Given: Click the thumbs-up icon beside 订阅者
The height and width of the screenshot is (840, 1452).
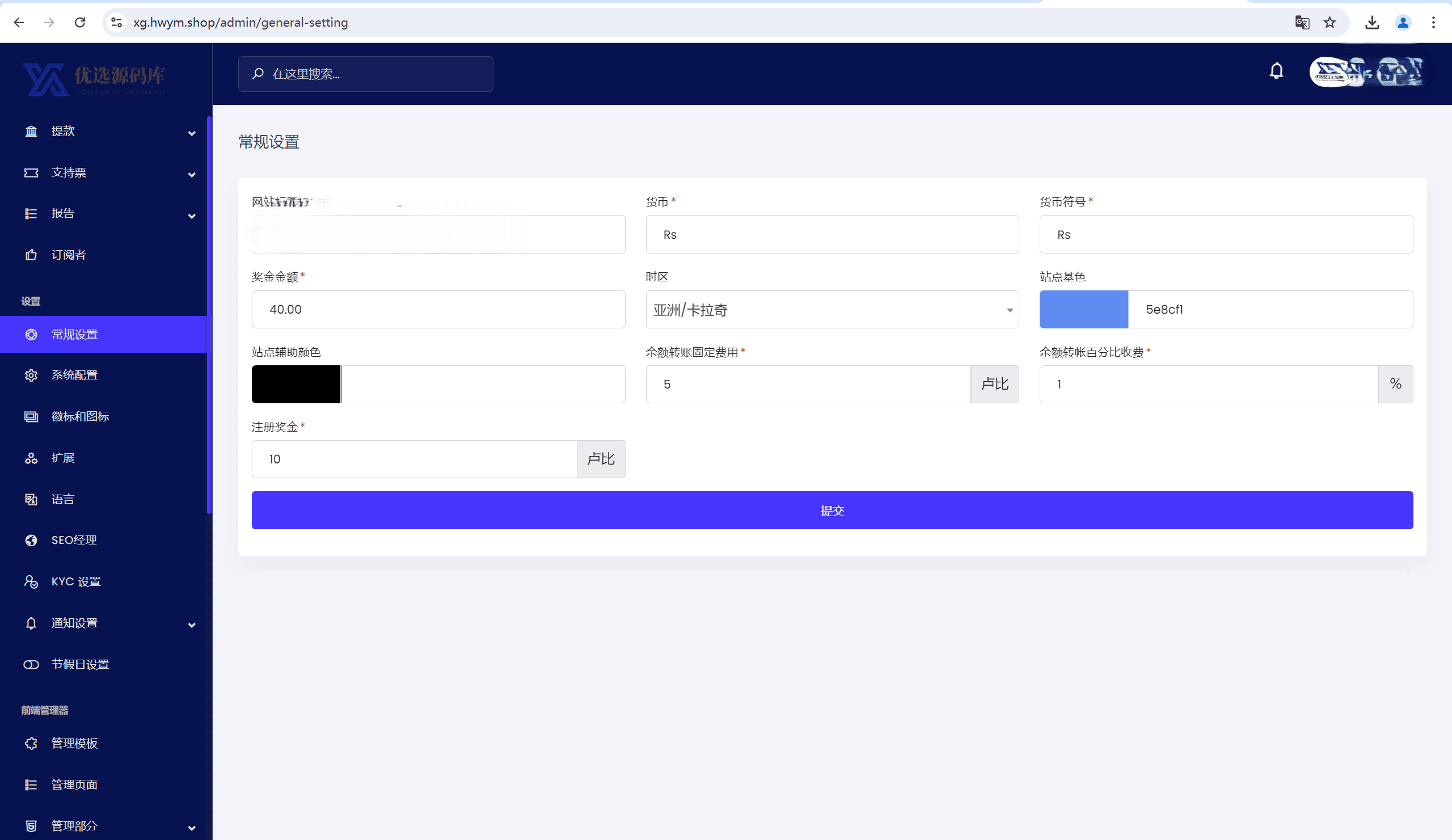Looking at the screenshot, I should pyautogui.click(x=31, y=255).
